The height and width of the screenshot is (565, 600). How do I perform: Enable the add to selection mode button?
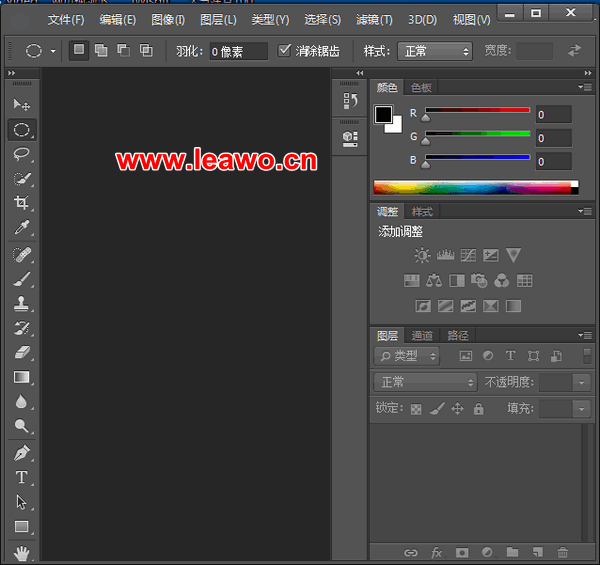point(101,51)
